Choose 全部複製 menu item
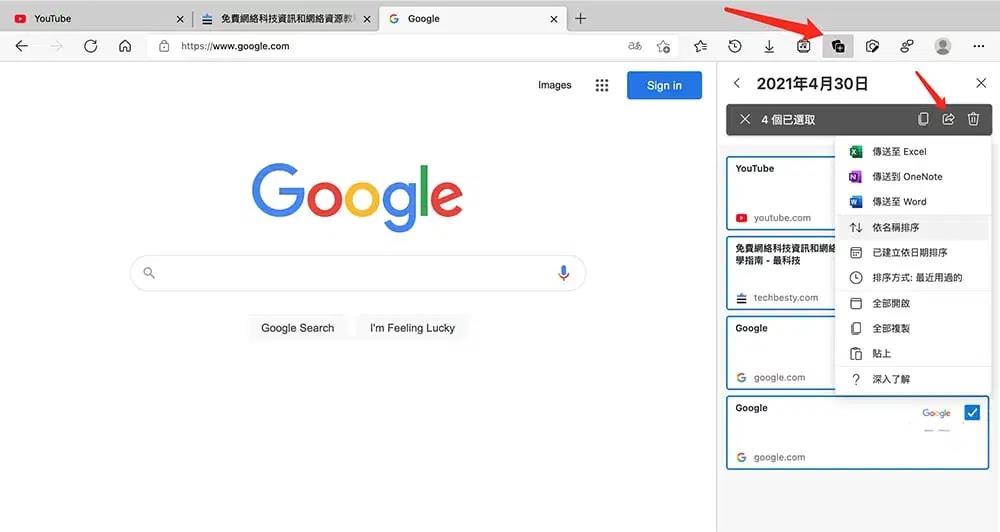Image resolution: width=1000 pixels, height=532 pixels. coord(913,329)
